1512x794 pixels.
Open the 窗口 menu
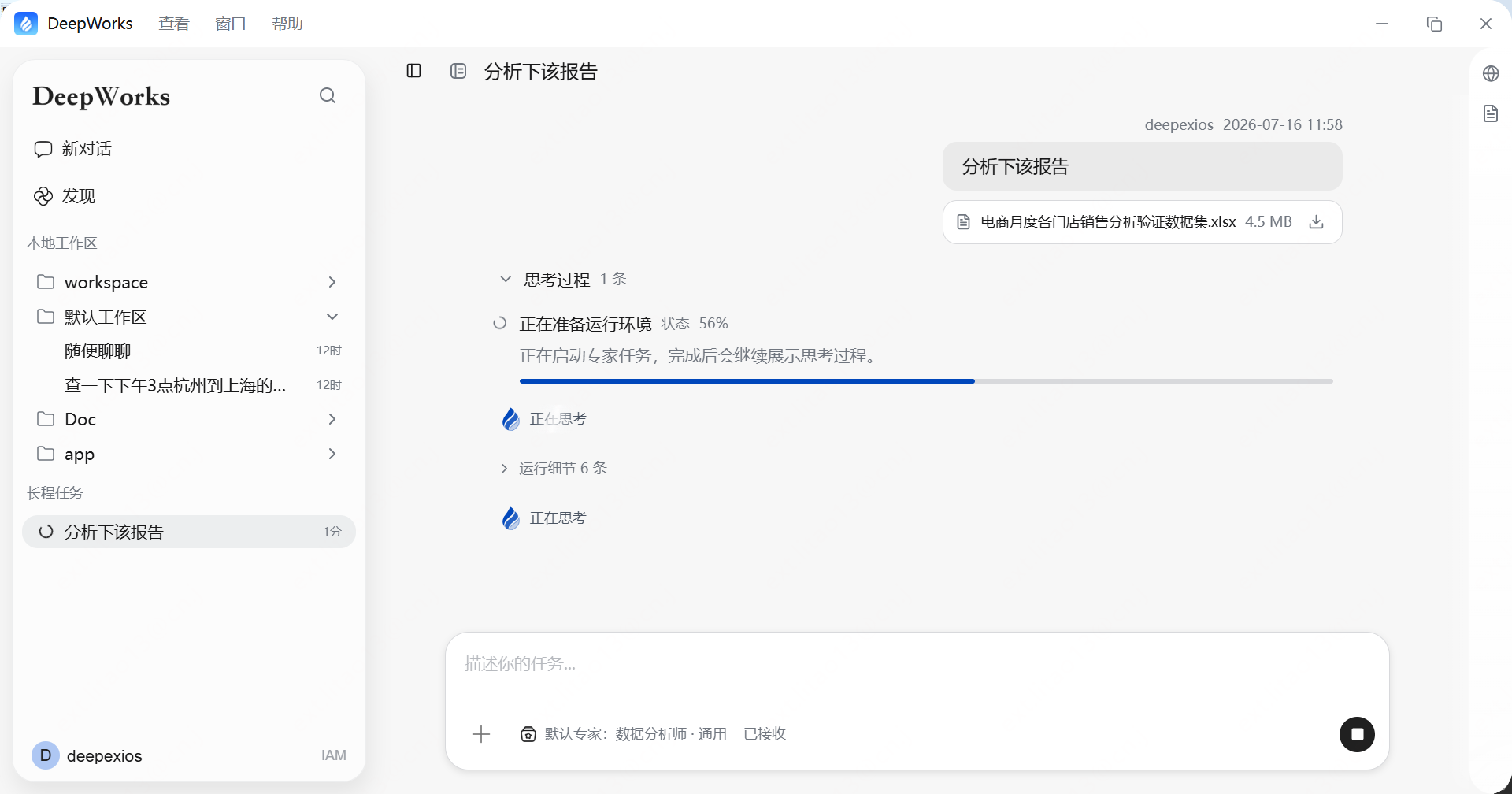point(231,24)
